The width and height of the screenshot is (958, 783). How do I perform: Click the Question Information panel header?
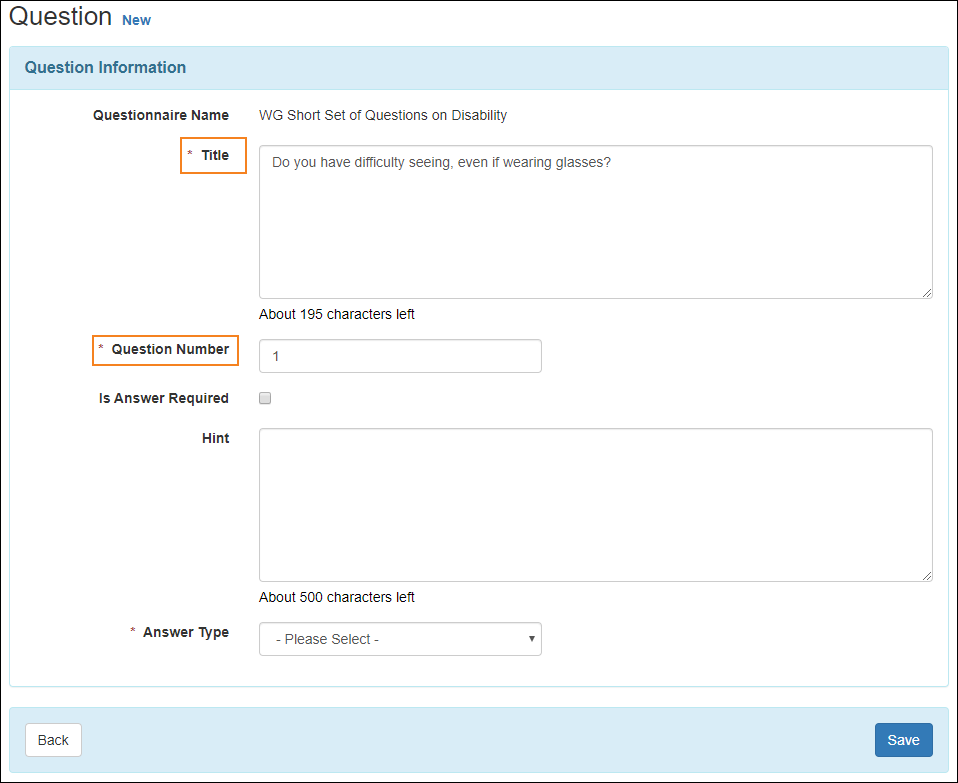tap(478, 68)
